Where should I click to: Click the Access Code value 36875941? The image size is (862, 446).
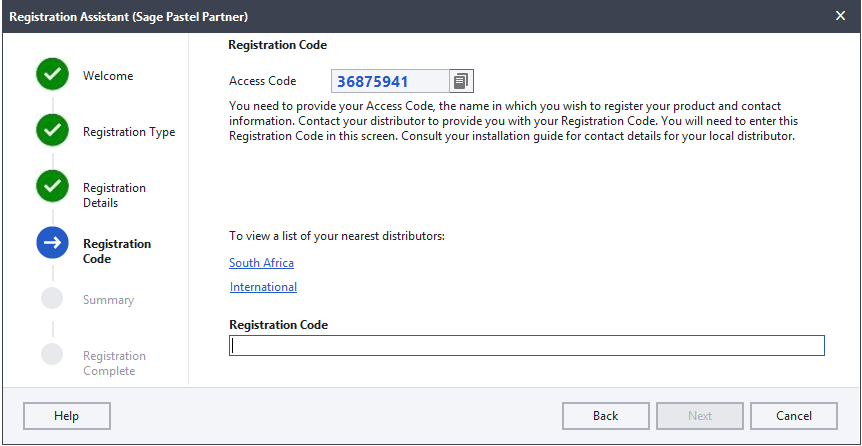373,82
